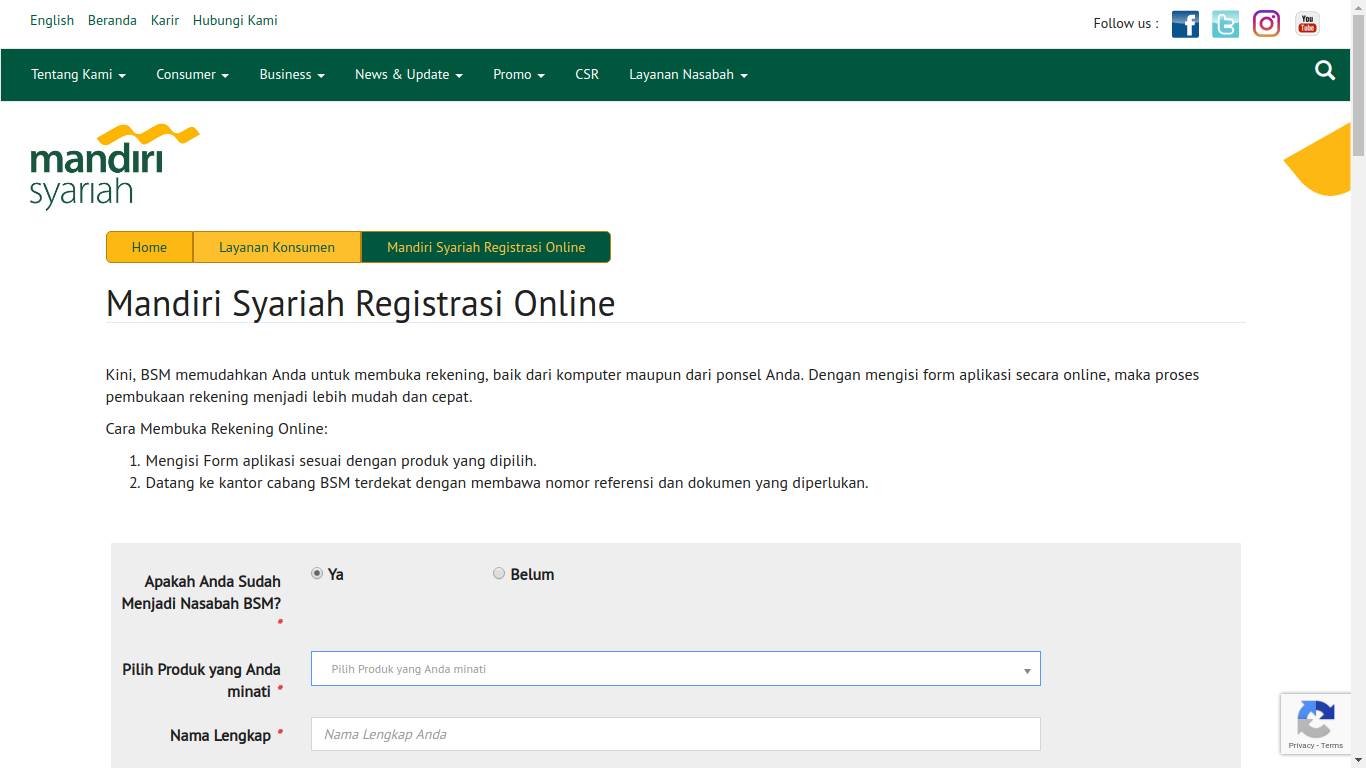Open reCAPTCHA Privacy link
The image size is (1366, 768).
[1301, 746]
